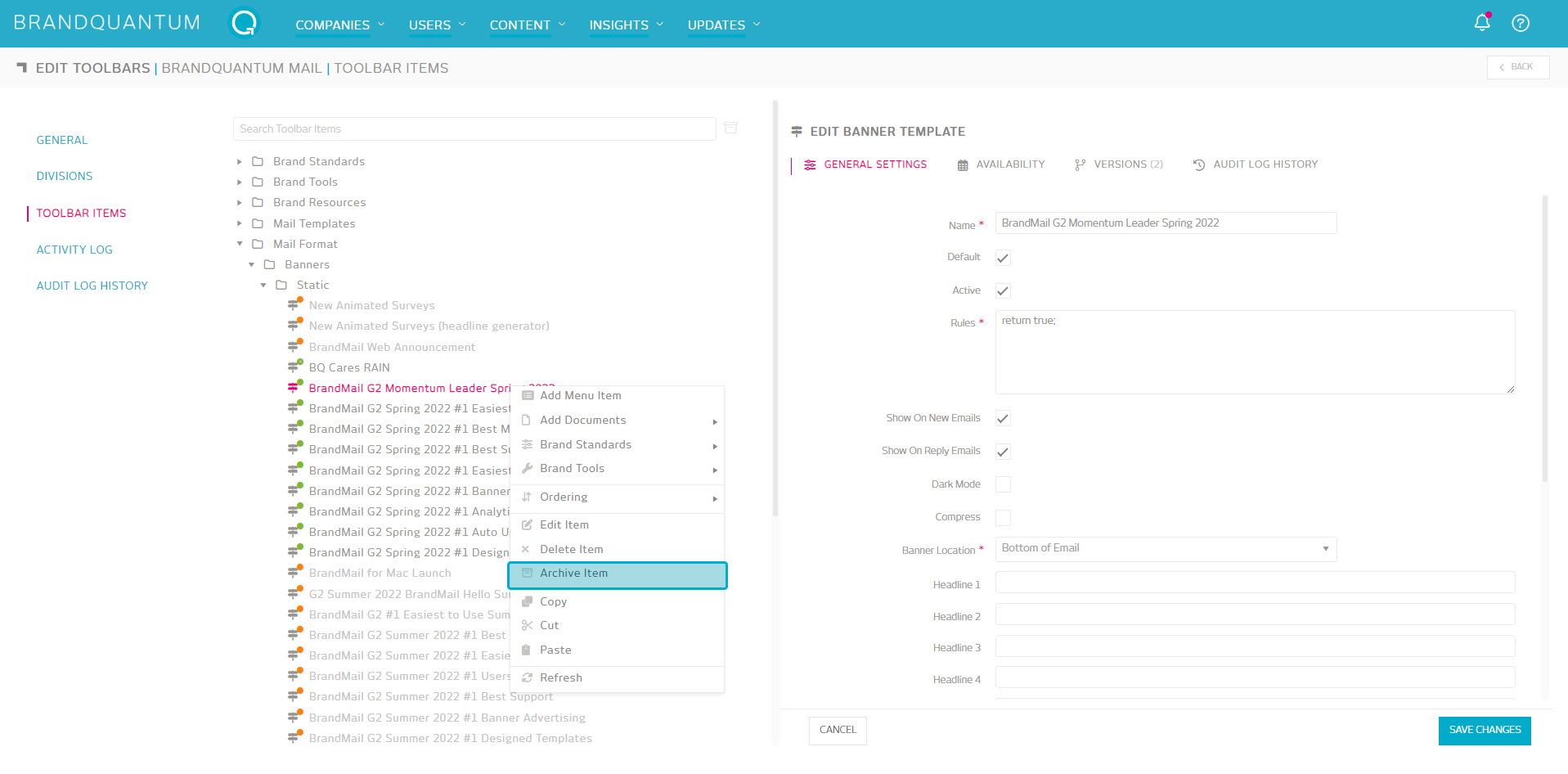Click the Brand Tools wrench icon
This screenshot has width=1568, height=774.
tap(527, 468)
